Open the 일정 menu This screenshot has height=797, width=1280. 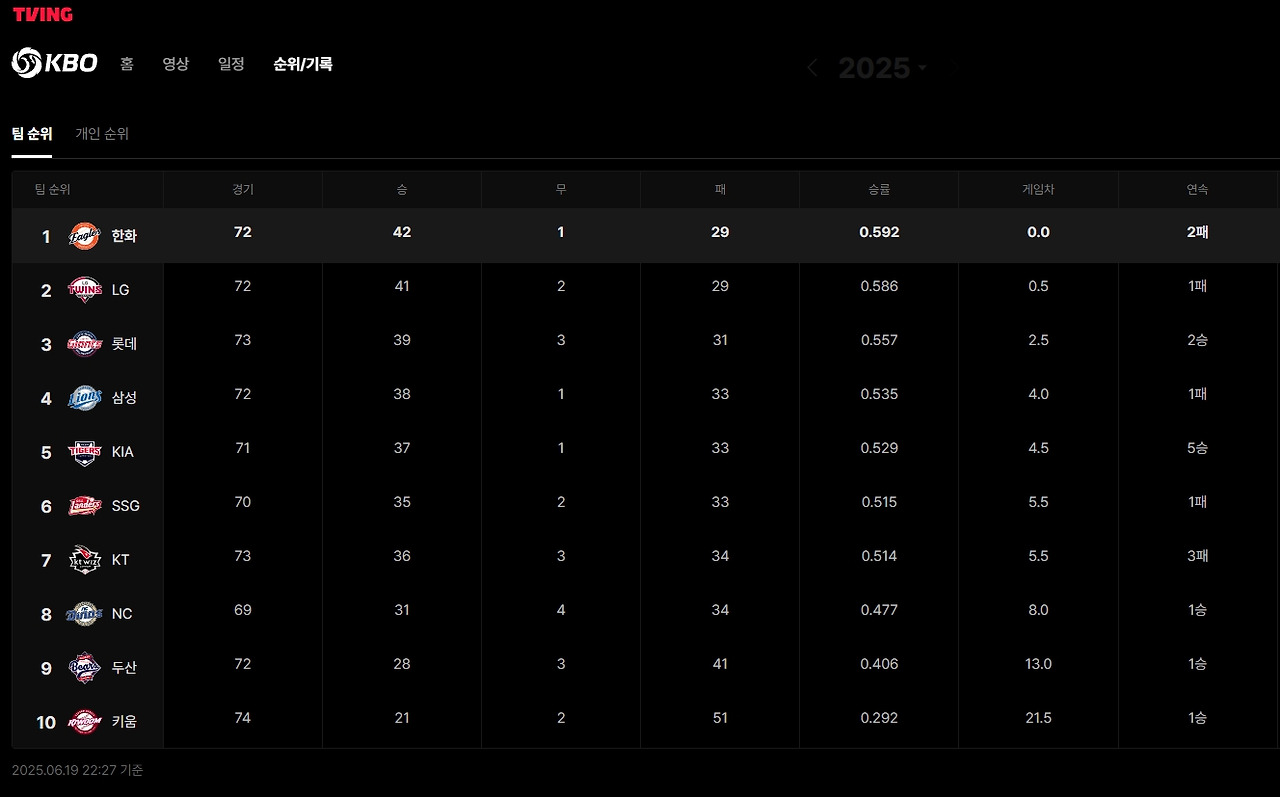pyautogui.click(x=231, y=64)
